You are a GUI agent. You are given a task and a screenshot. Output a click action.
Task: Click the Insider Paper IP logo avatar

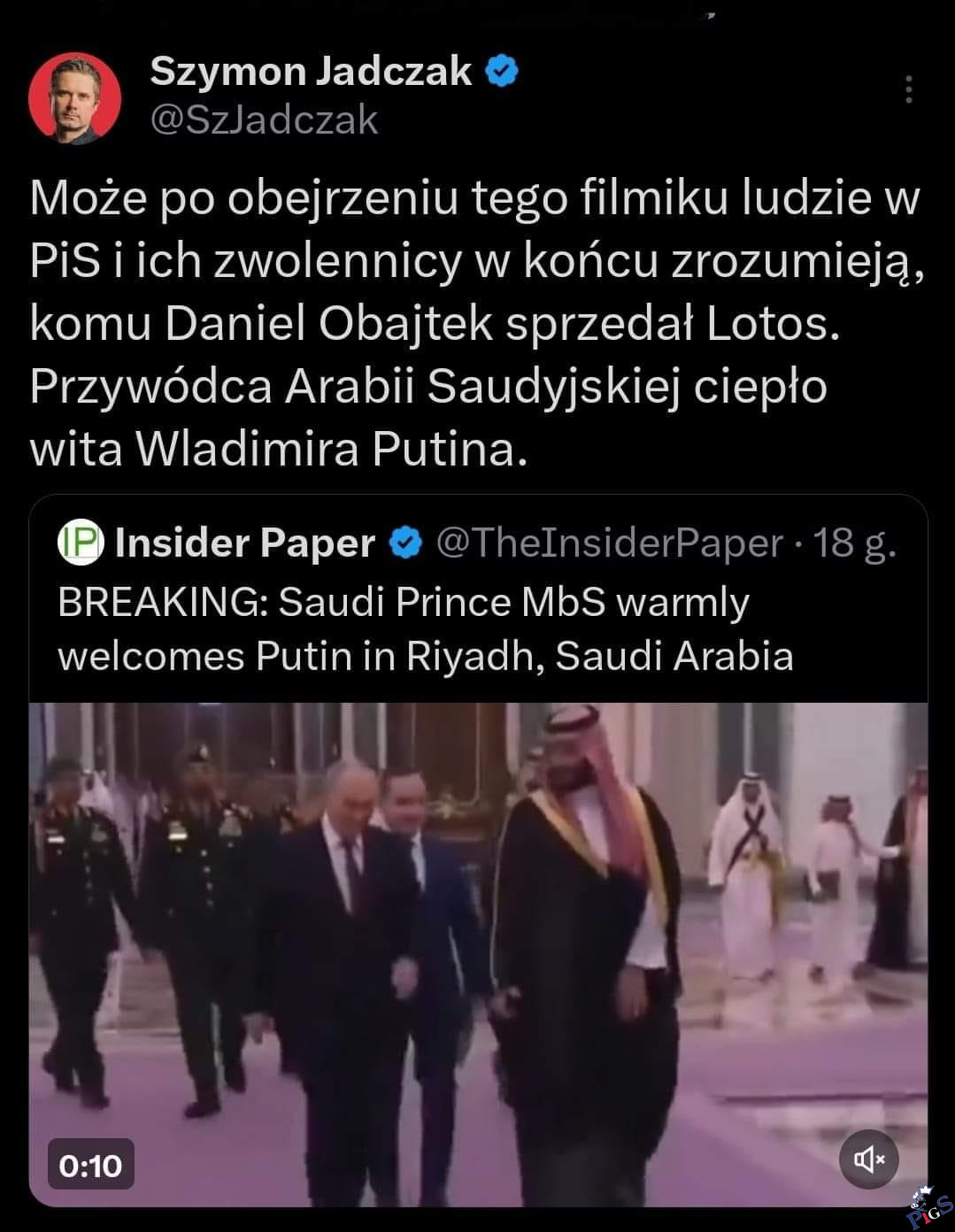pos(81,543)
